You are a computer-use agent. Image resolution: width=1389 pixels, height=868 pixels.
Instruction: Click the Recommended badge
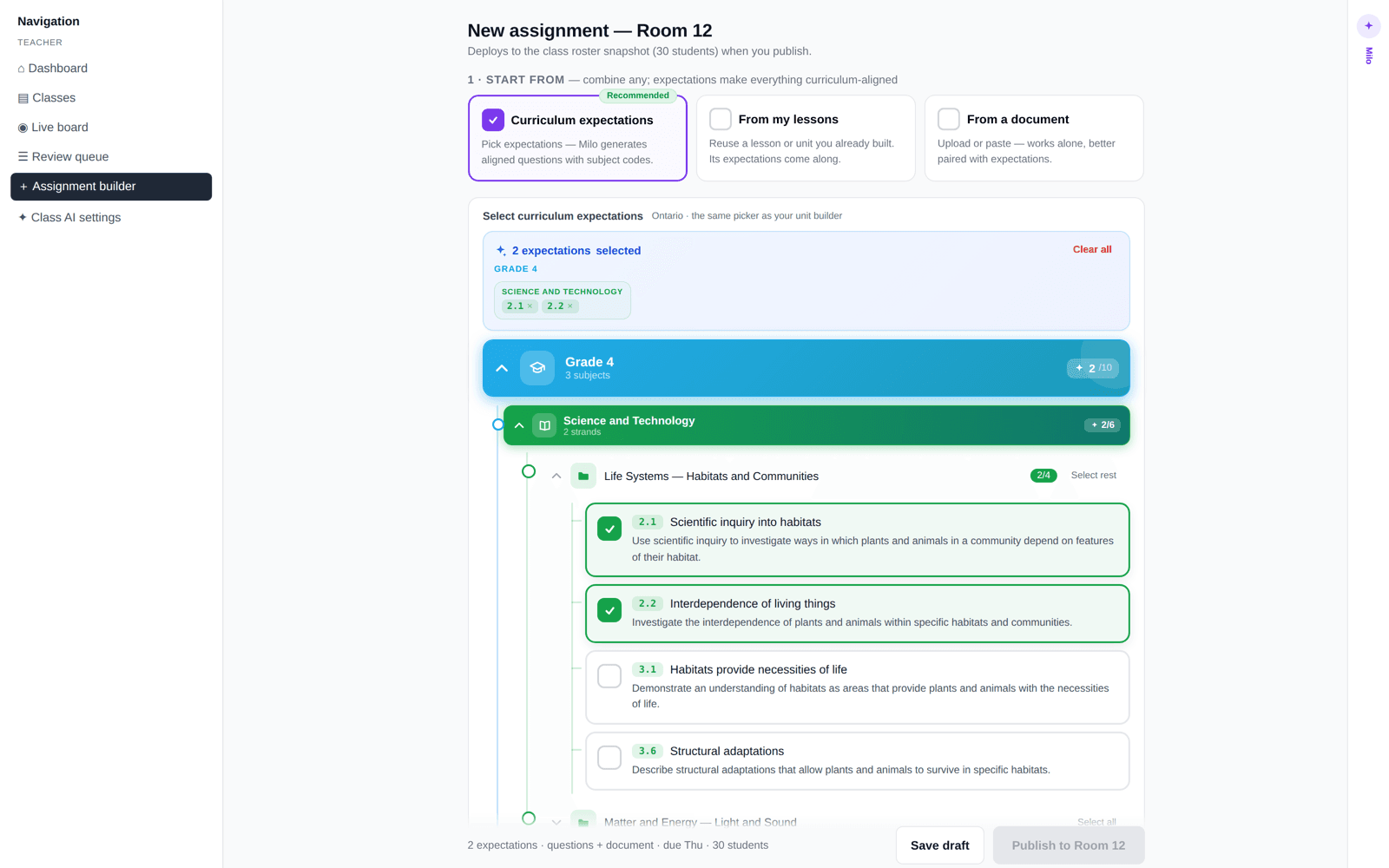click(x=638, y=95)
